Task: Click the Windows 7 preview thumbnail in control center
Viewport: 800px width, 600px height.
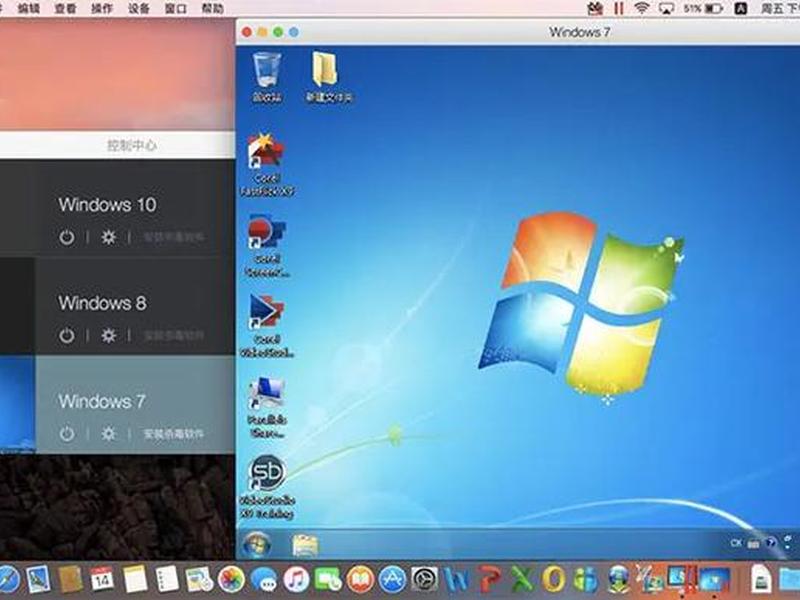Action: tap(17, 404)
